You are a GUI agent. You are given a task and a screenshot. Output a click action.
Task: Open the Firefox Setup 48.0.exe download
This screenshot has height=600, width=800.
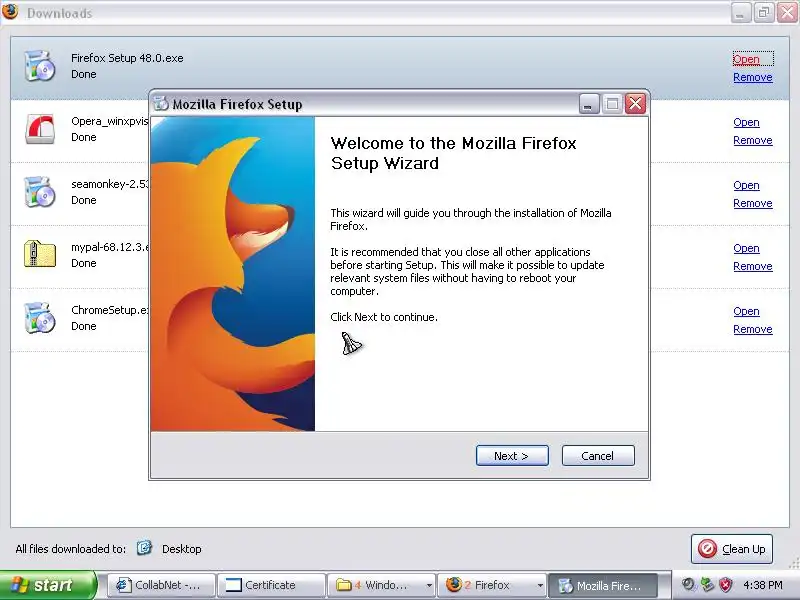click(x=746, y=59)
